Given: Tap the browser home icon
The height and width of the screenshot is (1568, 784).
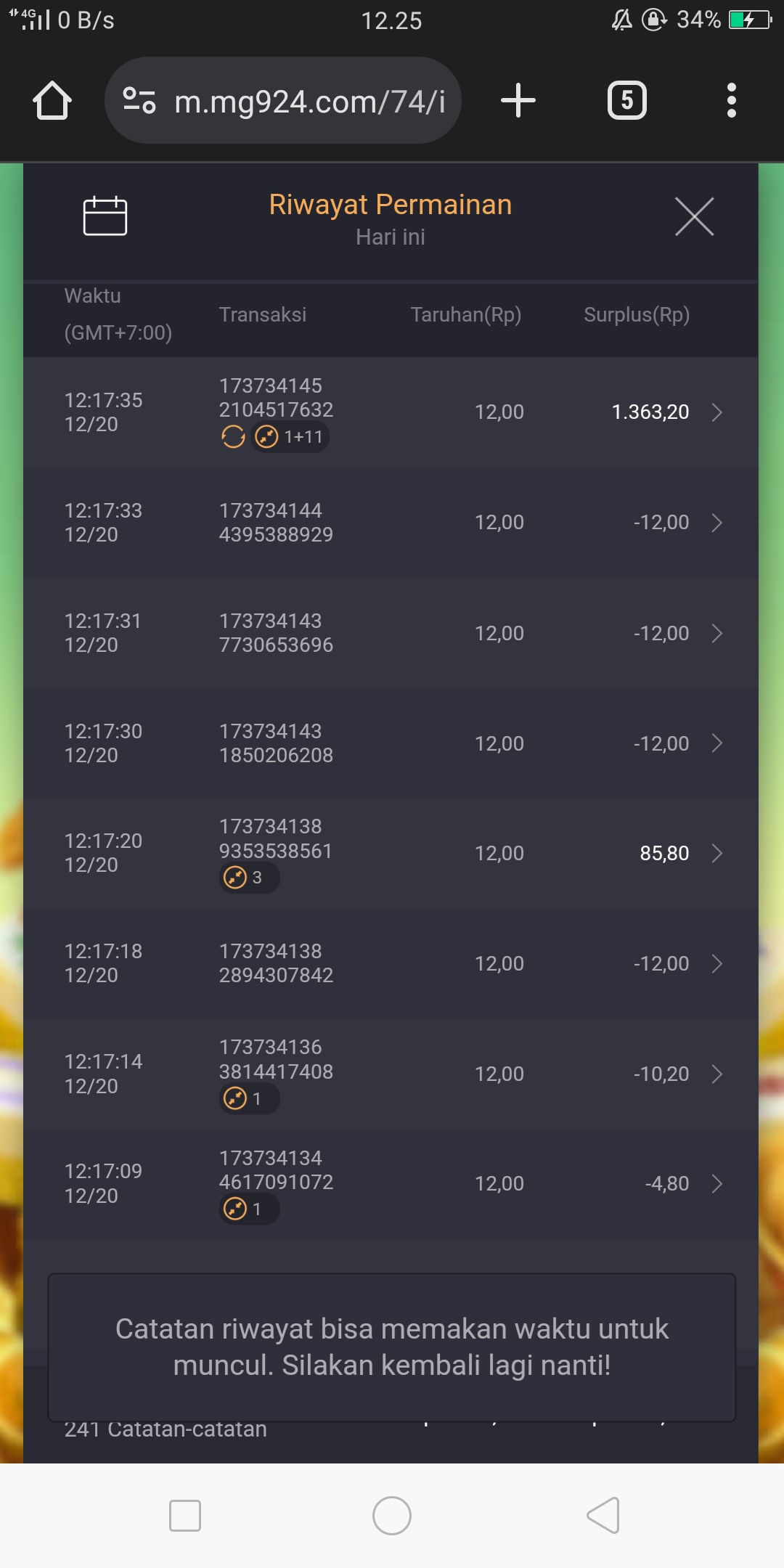Looking at the screenshot, I should point(52,101).
